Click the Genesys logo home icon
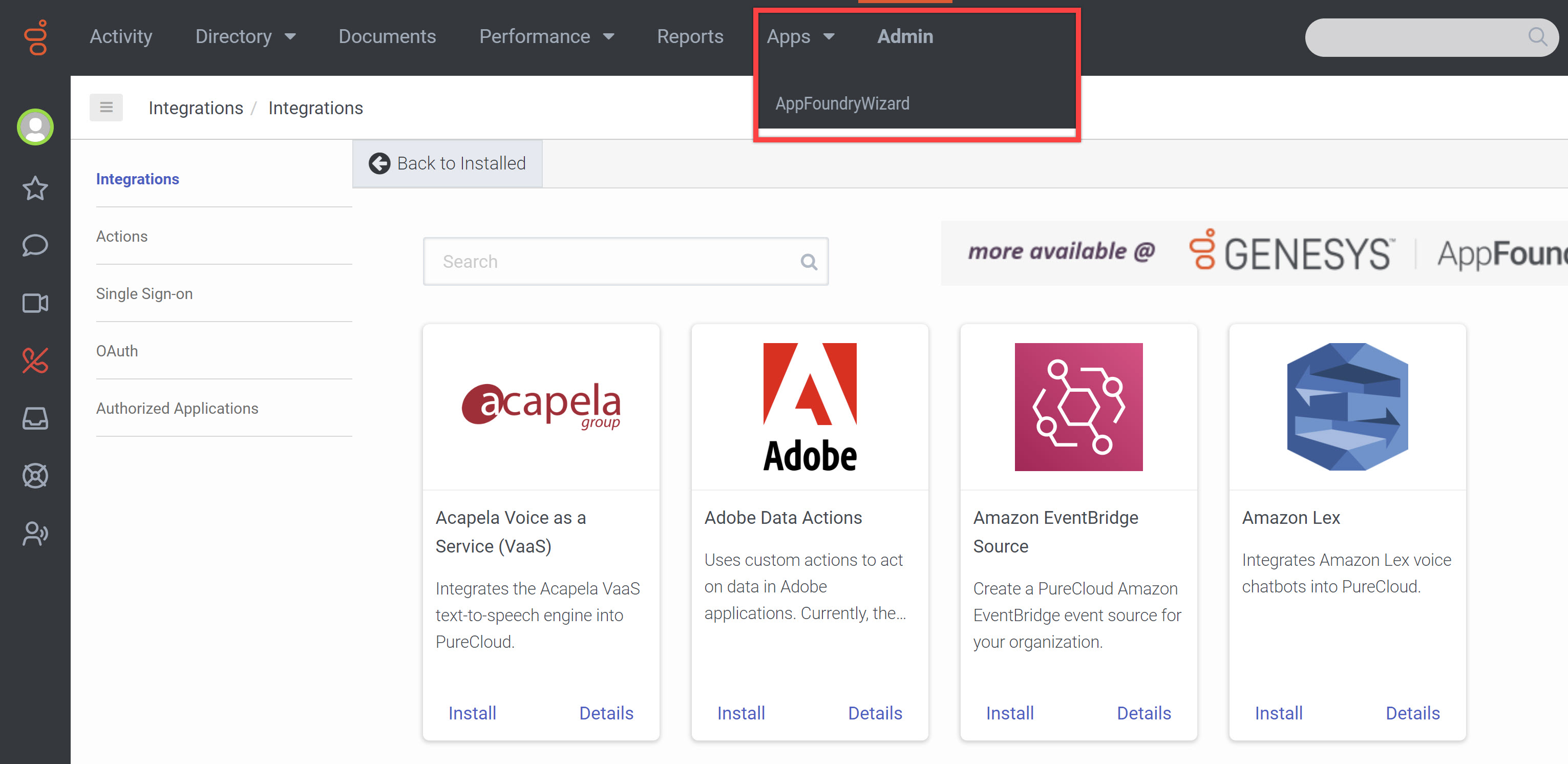Image resolution: width=1568 pixels, height=764 pixels. tap(35, 38)
